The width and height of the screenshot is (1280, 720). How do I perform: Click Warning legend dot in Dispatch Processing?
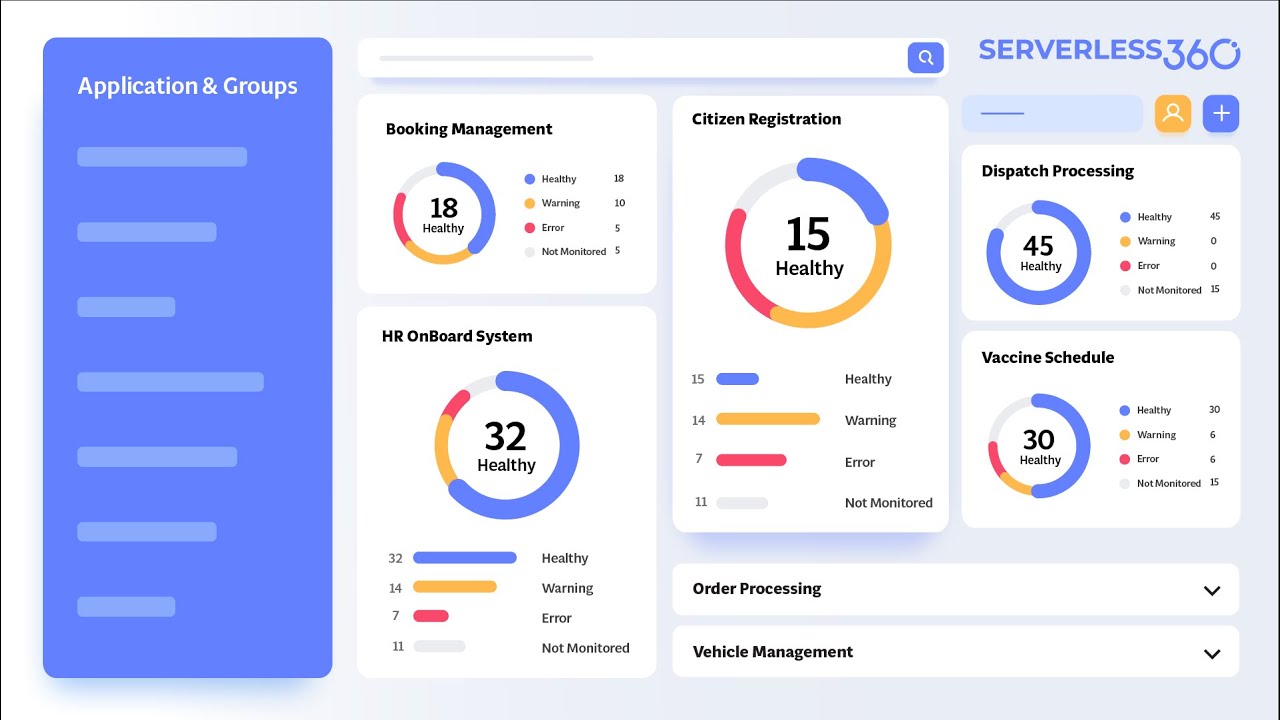[x=1125, y=241]
